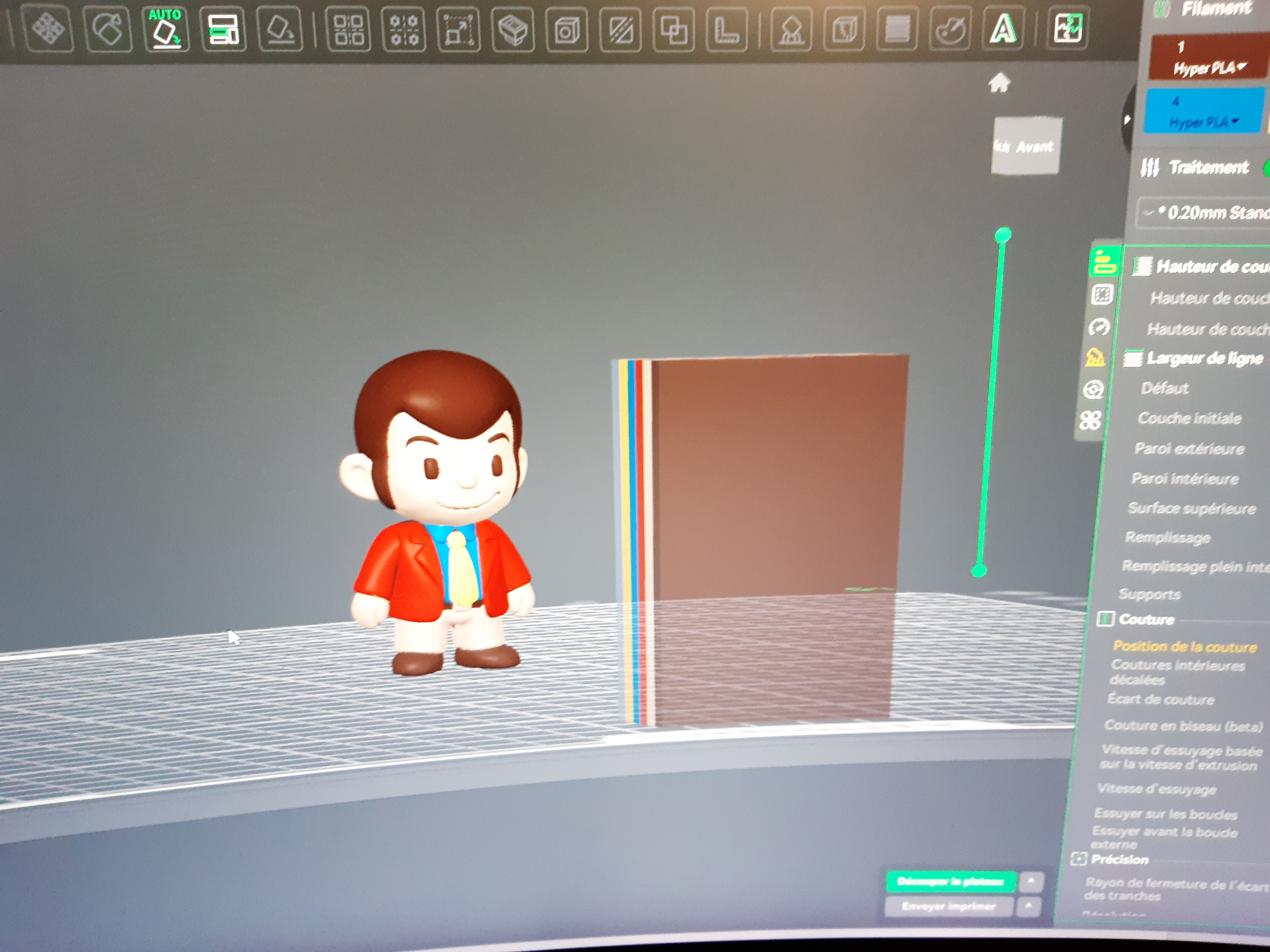
Task: Open the variable layer height tool
Action: [x=897, y=29]
